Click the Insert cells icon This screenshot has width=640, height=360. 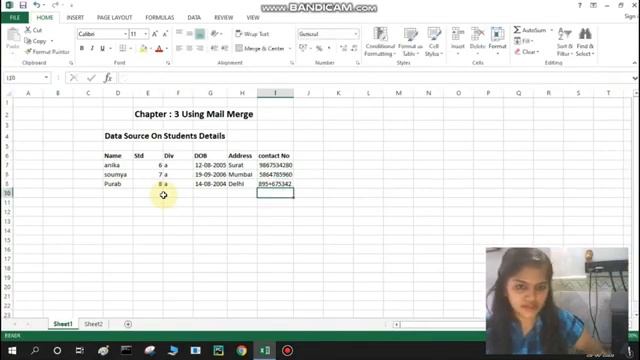(x=458, y=34)
